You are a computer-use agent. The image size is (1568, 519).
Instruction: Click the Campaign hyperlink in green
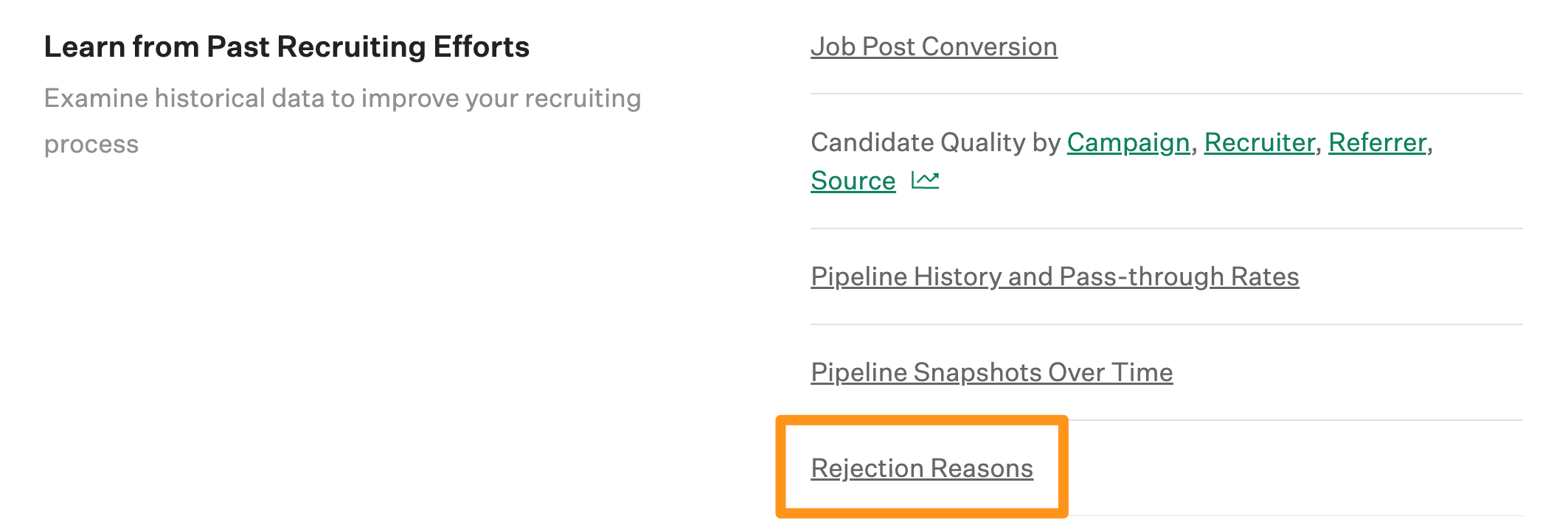click(1129, 143)
